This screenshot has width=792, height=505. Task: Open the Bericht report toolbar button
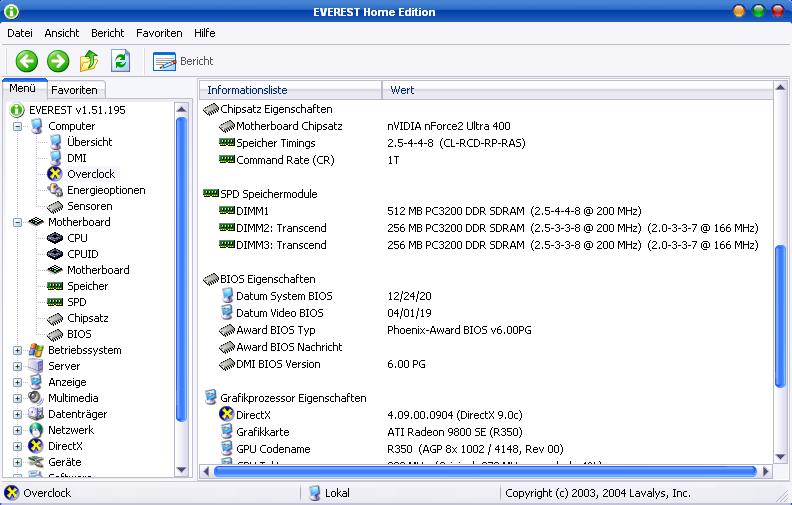183,61
